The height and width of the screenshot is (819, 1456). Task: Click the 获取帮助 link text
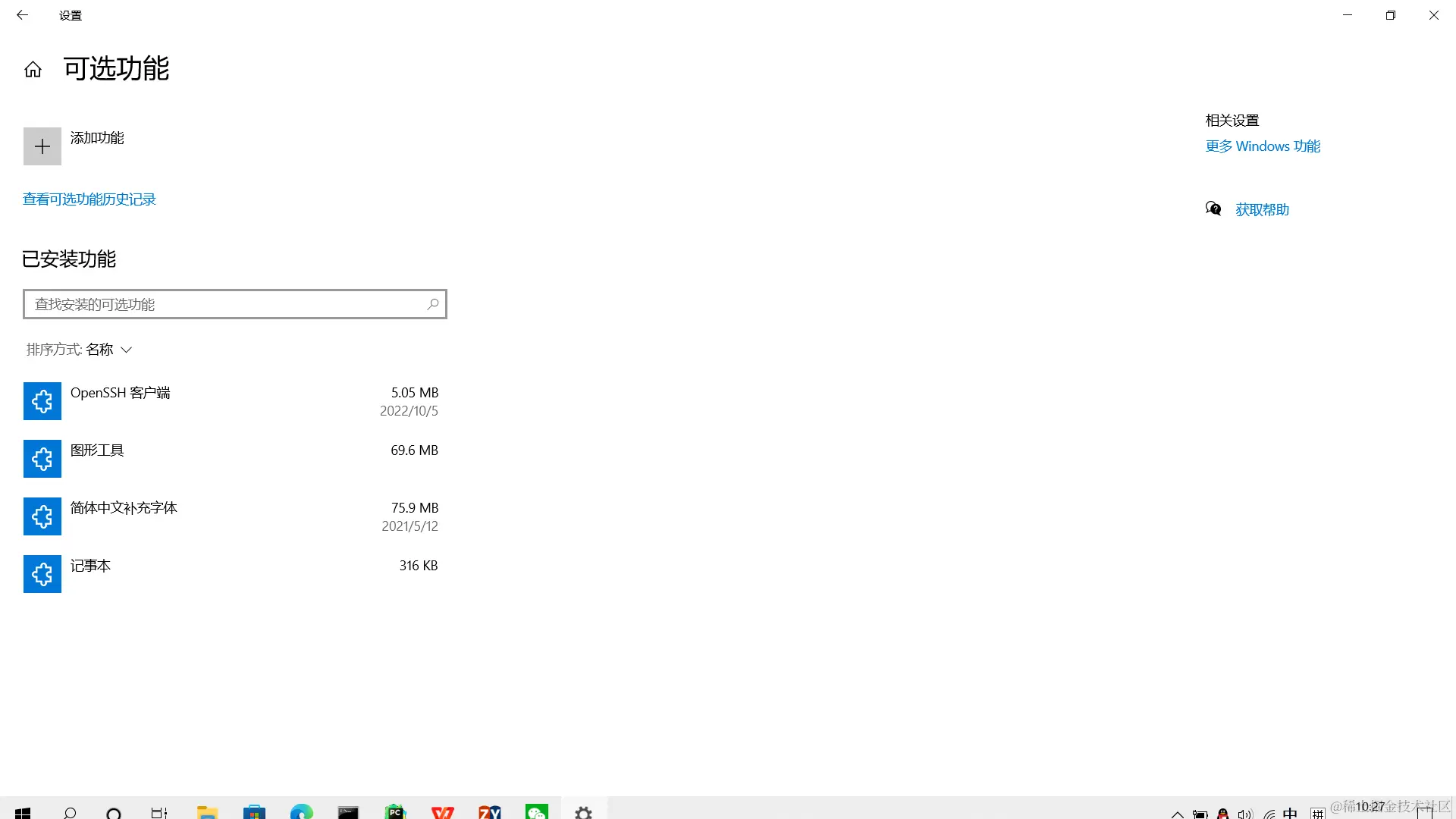pos(1262,210)
